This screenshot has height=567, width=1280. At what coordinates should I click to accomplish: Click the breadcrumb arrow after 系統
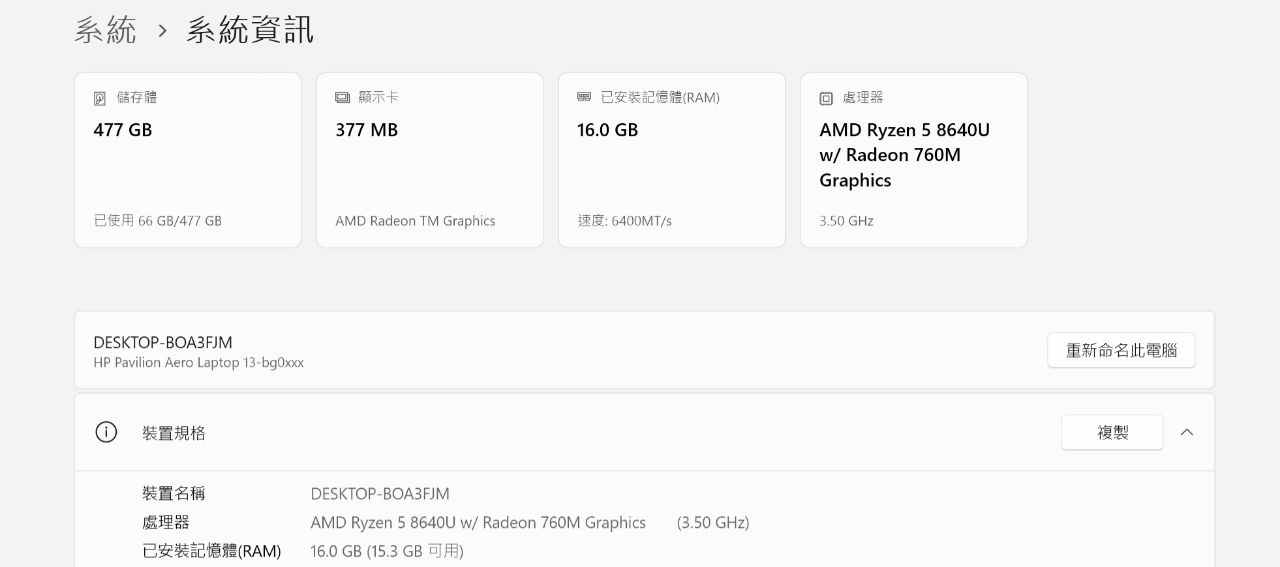162,31
